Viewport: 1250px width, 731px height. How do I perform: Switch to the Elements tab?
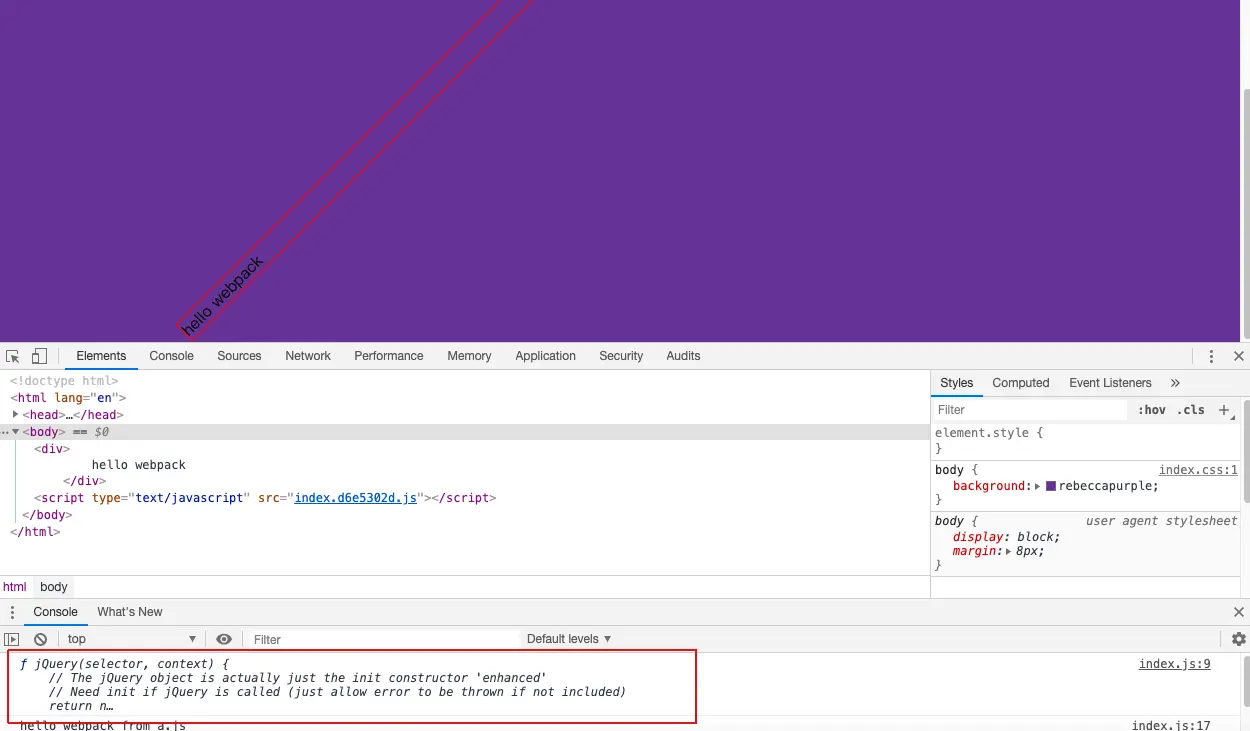[x=101, y=356]
